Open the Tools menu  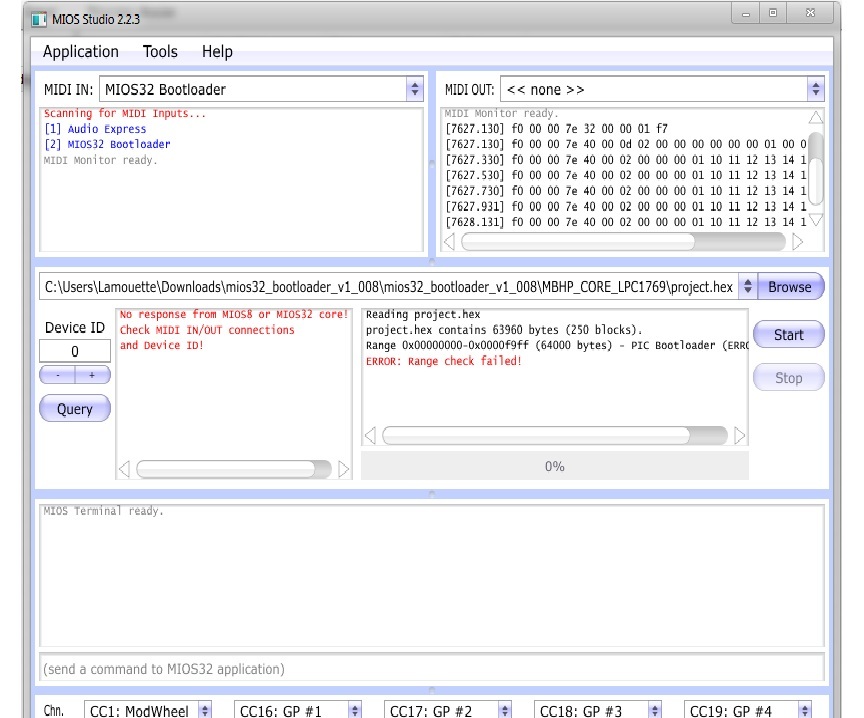click(x=160, y=52)
